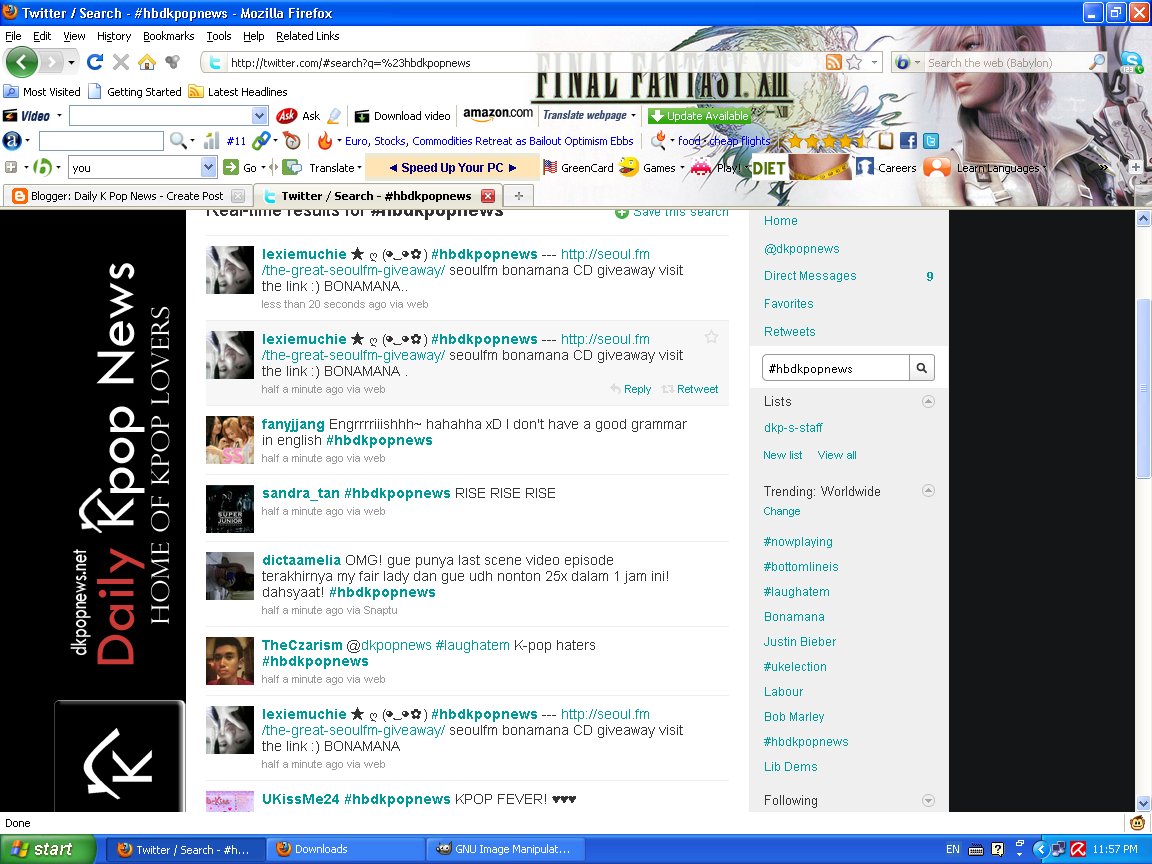Close the Twitter Search tab
The height and width of the screenshot is (864, 1152).
coord(488,196)
